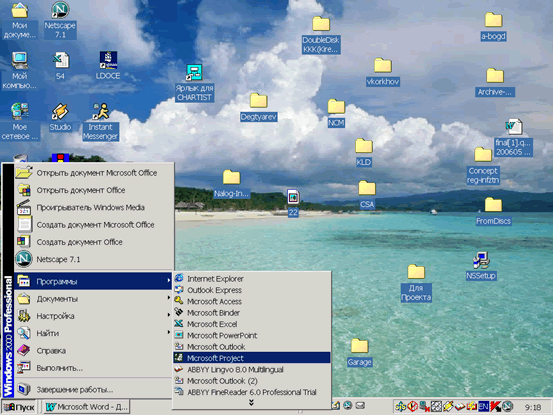The width and height of the screenshot is (554, 416).
Task: Expand the Программы submenu
Action: point(93,281)
